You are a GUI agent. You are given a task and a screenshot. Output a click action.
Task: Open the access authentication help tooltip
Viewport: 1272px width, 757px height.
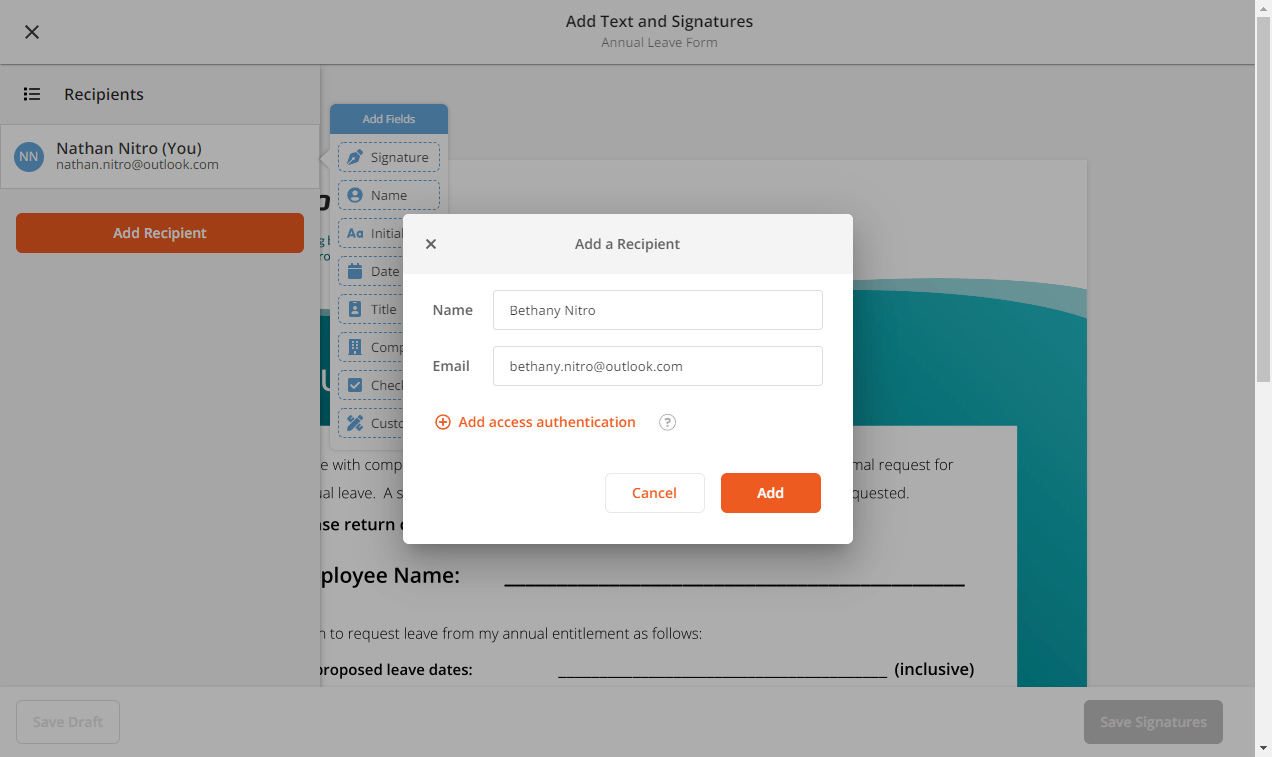[x=666, y=422]
